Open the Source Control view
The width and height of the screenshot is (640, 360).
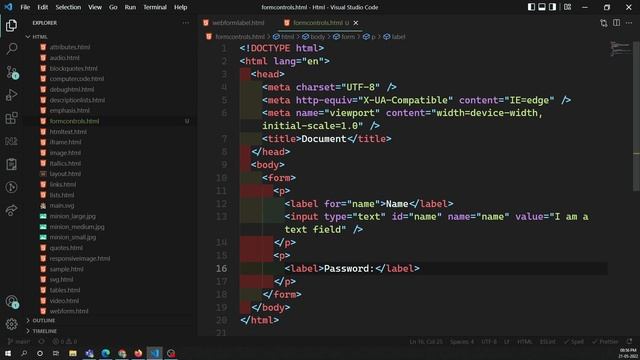[x=11, y=72]
